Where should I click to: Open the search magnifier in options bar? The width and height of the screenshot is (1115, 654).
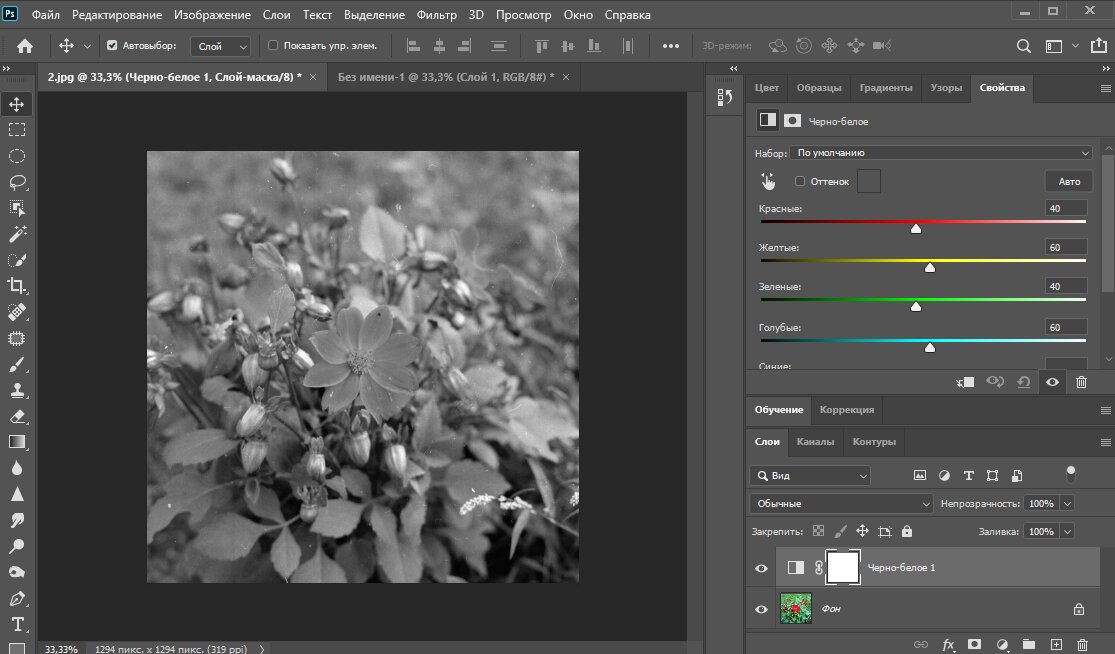[1023, 46]
